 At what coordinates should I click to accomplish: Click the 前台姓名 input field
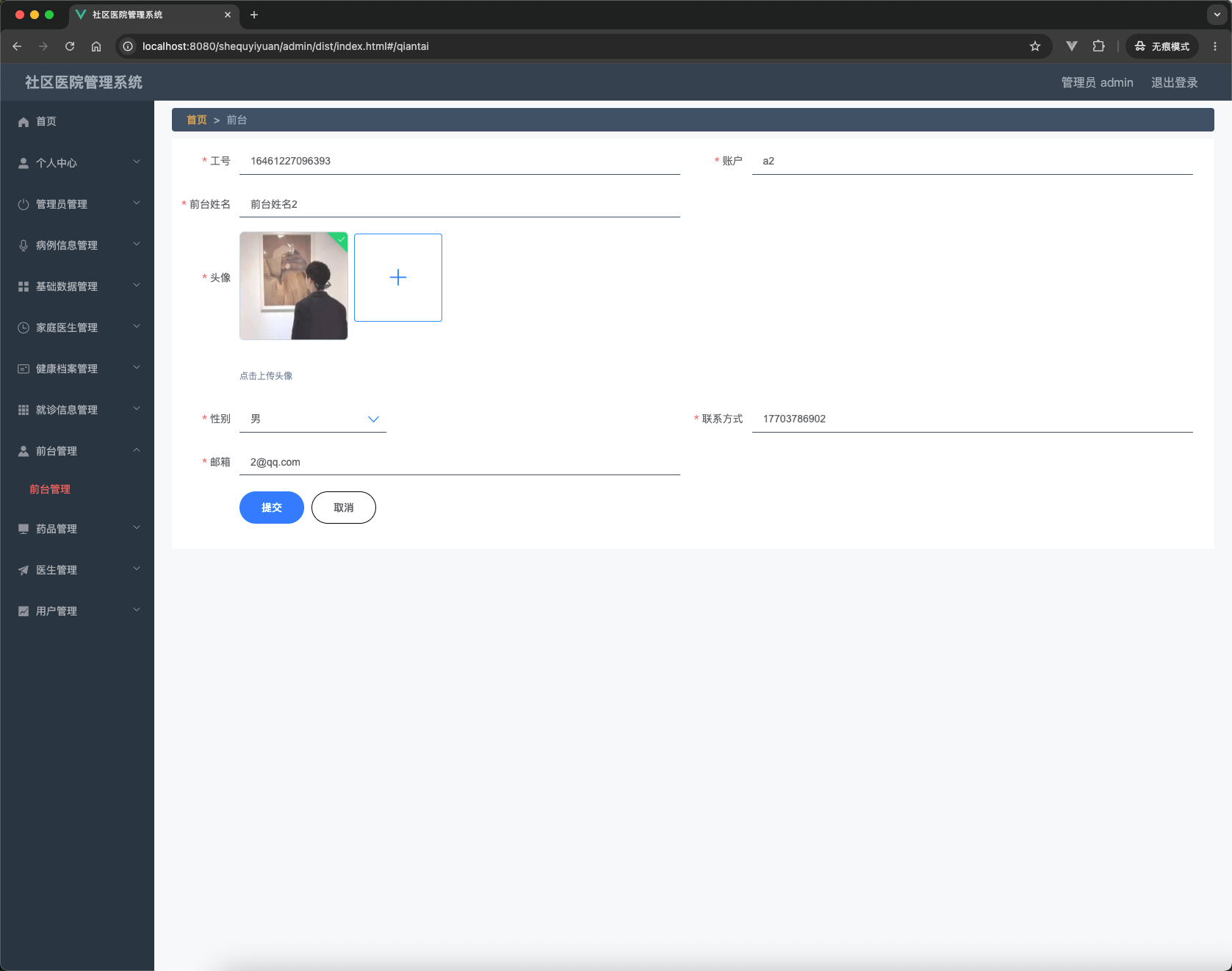pos(460,204)
